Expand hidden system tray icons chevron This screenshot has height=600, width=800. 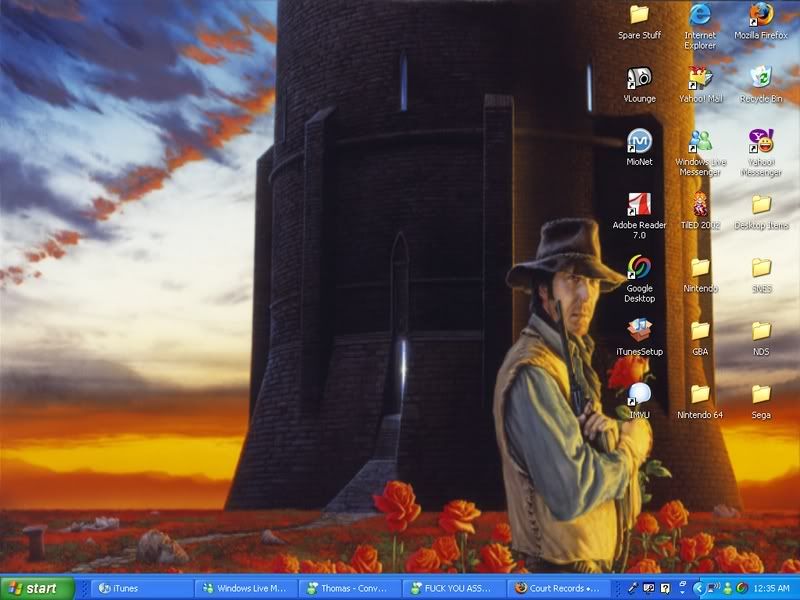pos(698,588)
